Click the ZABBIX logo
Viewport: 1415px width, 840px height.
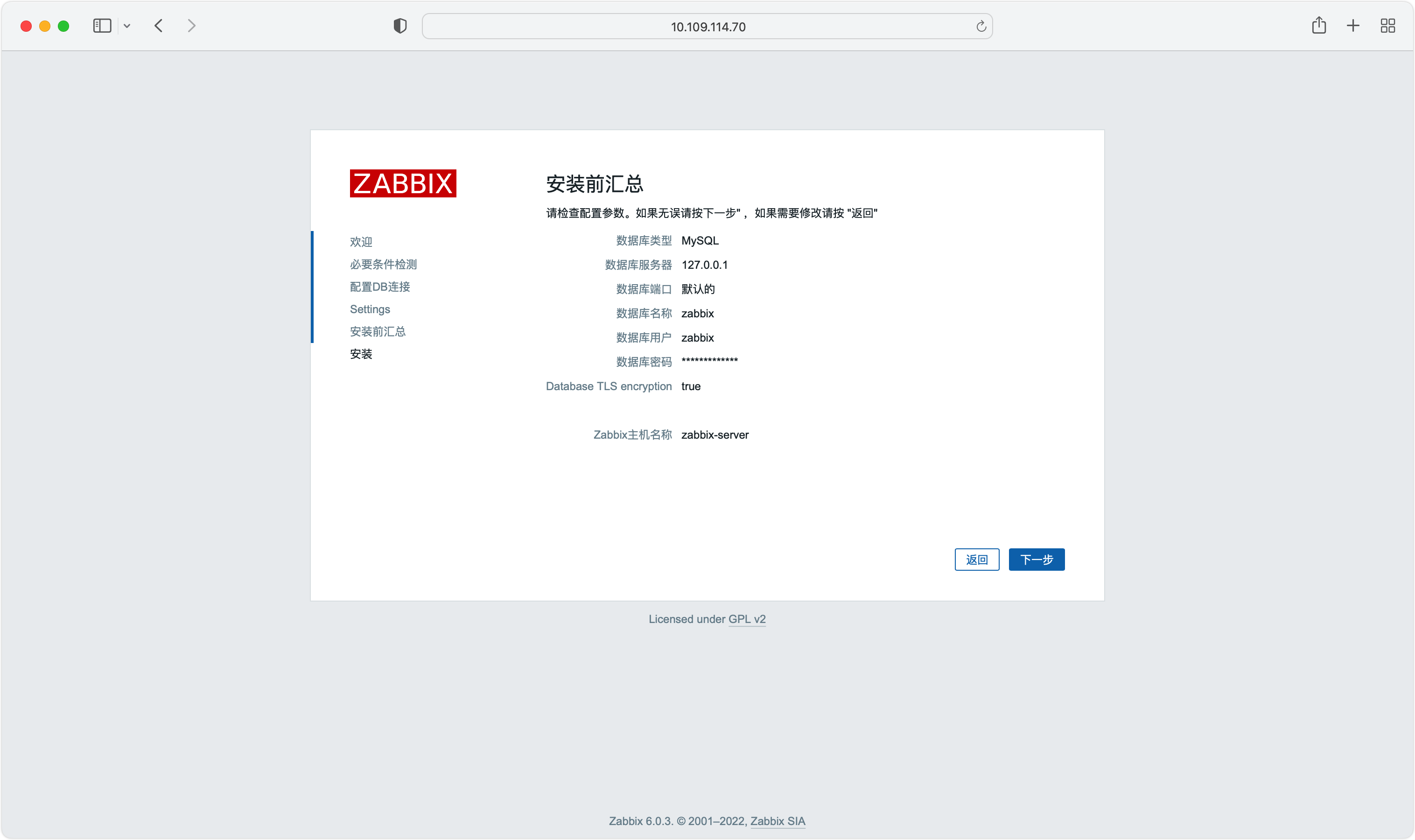[403, 183]
